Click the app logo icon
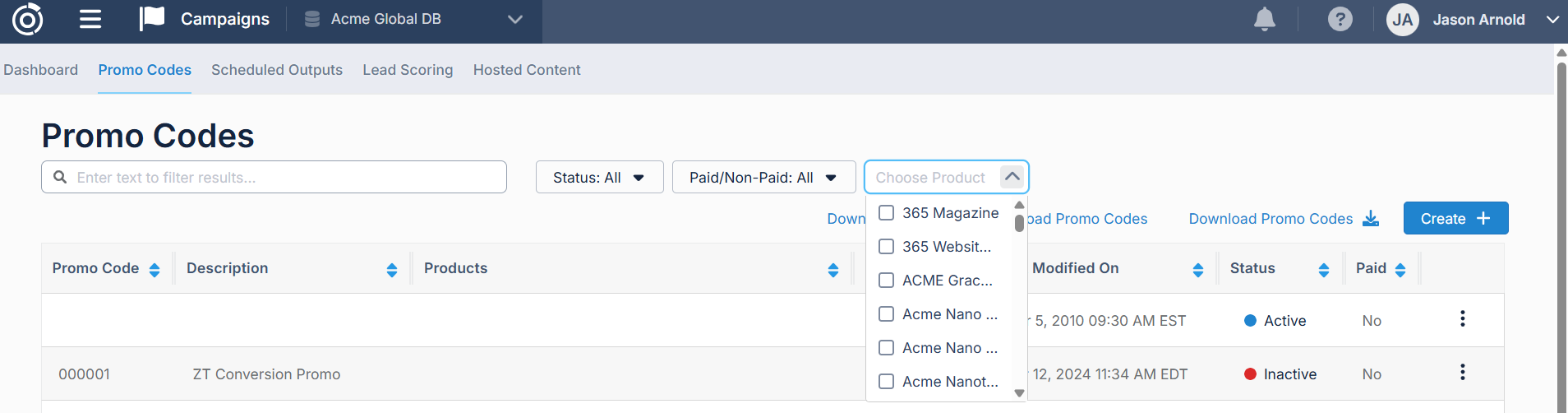 27,20
